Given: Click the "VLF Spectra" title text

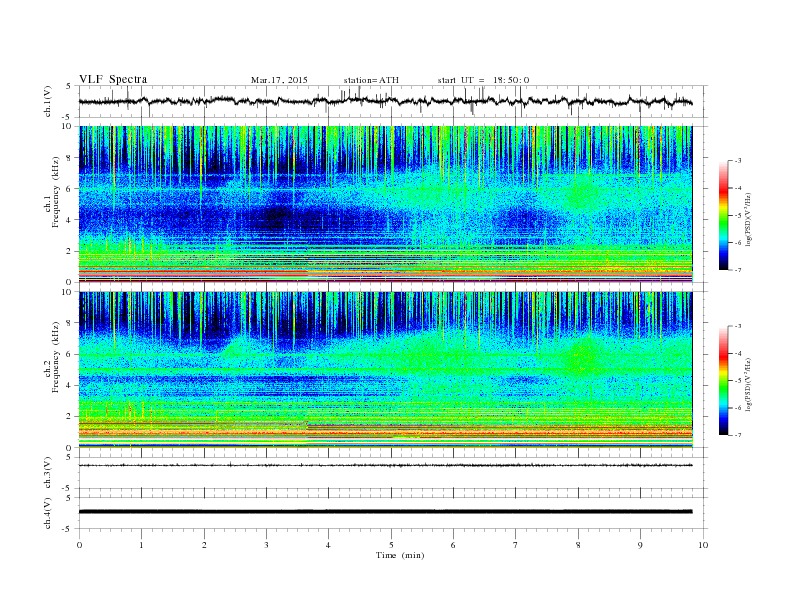Looking at the screenshot, I should 113,79.
